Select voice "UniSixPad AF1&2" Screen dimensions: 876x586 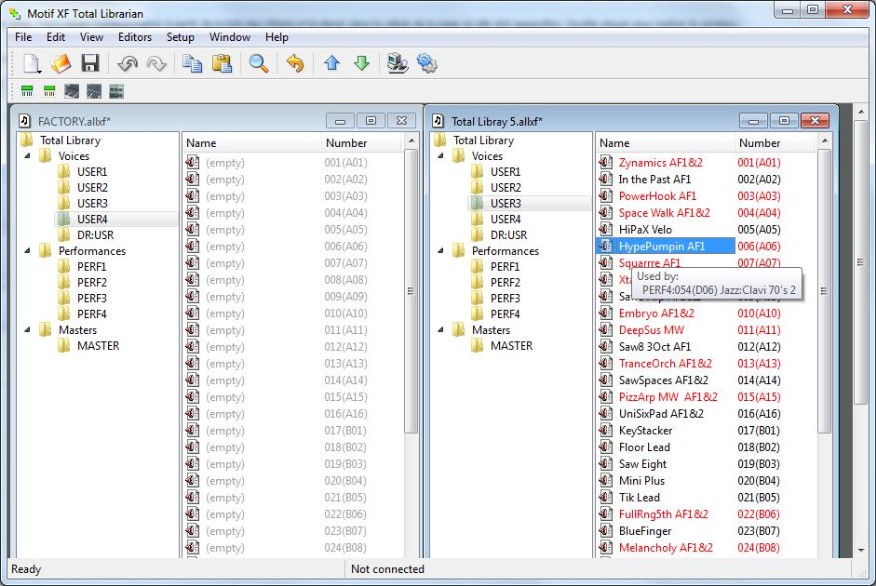coord(661,414)
